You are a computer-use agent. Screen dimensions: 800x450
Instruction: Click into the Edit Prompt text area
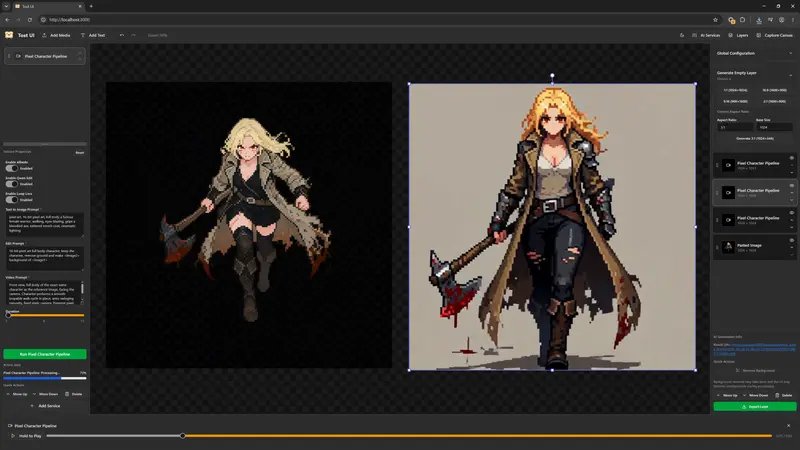point(44,258)
